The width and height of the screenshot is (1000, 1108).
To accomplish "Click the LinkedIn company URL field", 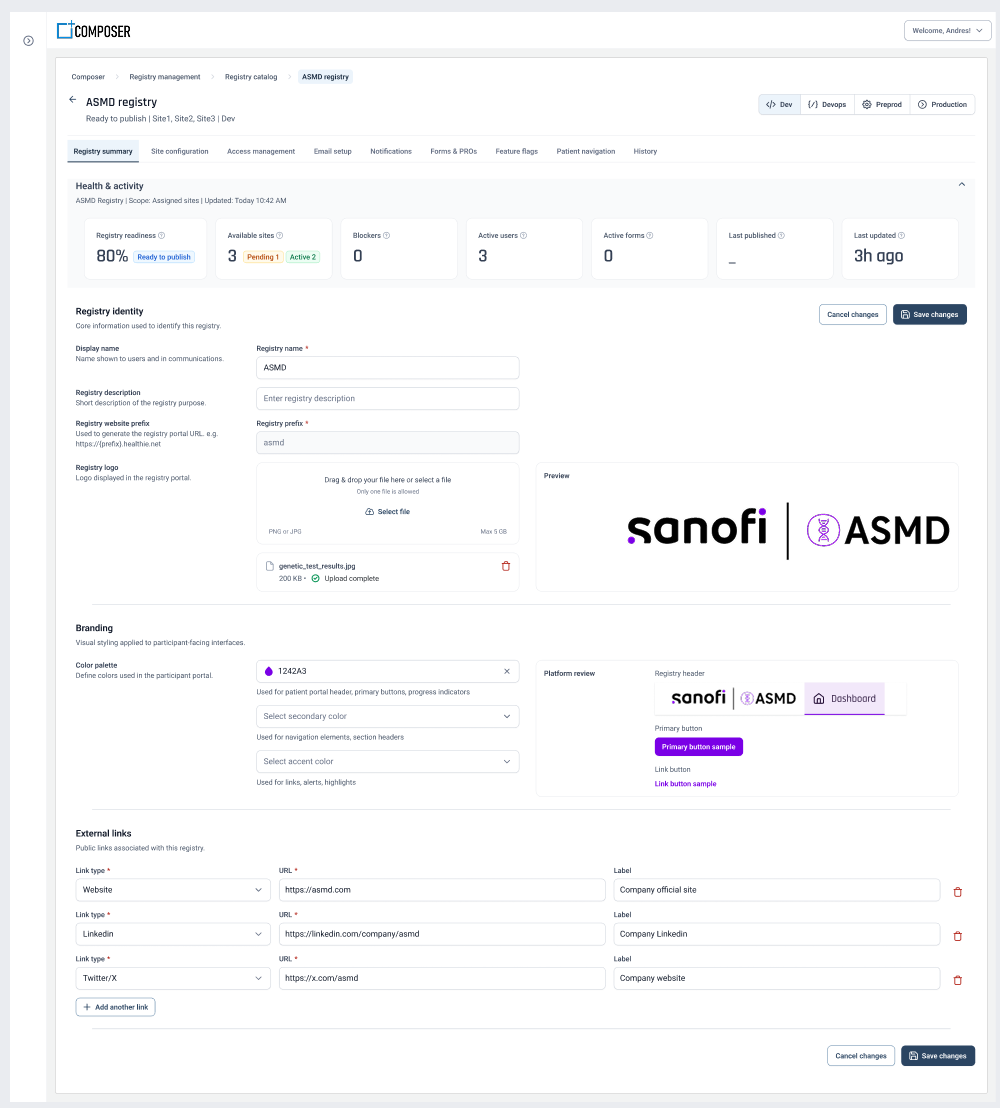I will 442,934.
